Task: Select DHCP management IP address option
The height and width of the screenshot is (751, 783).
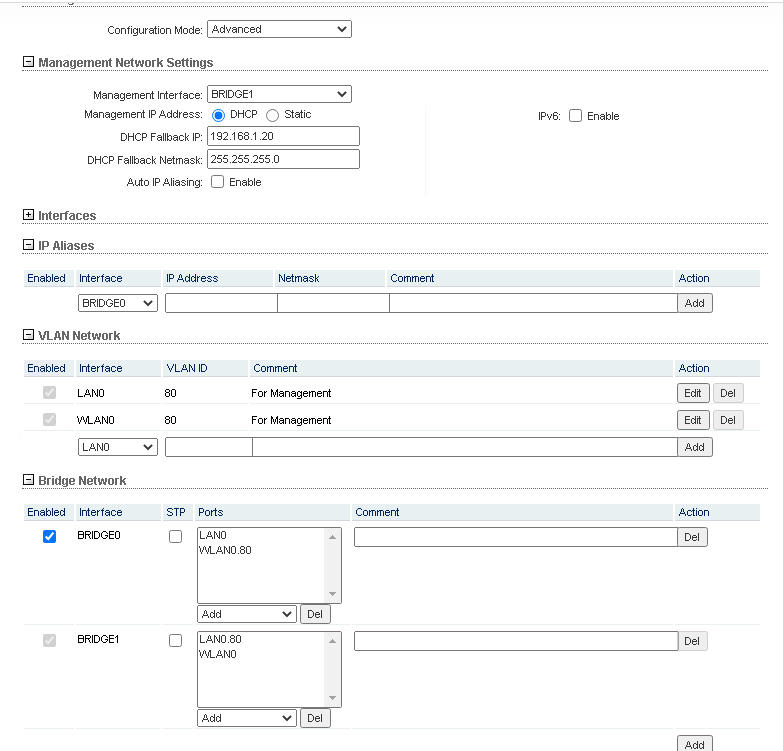Action: click(x=219, y=115)
